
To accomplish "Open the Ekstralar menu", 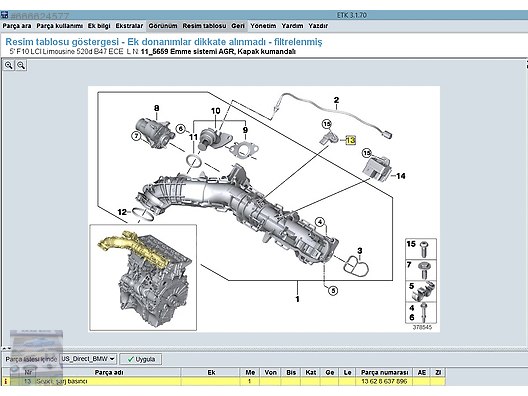I will click(129, 26).
